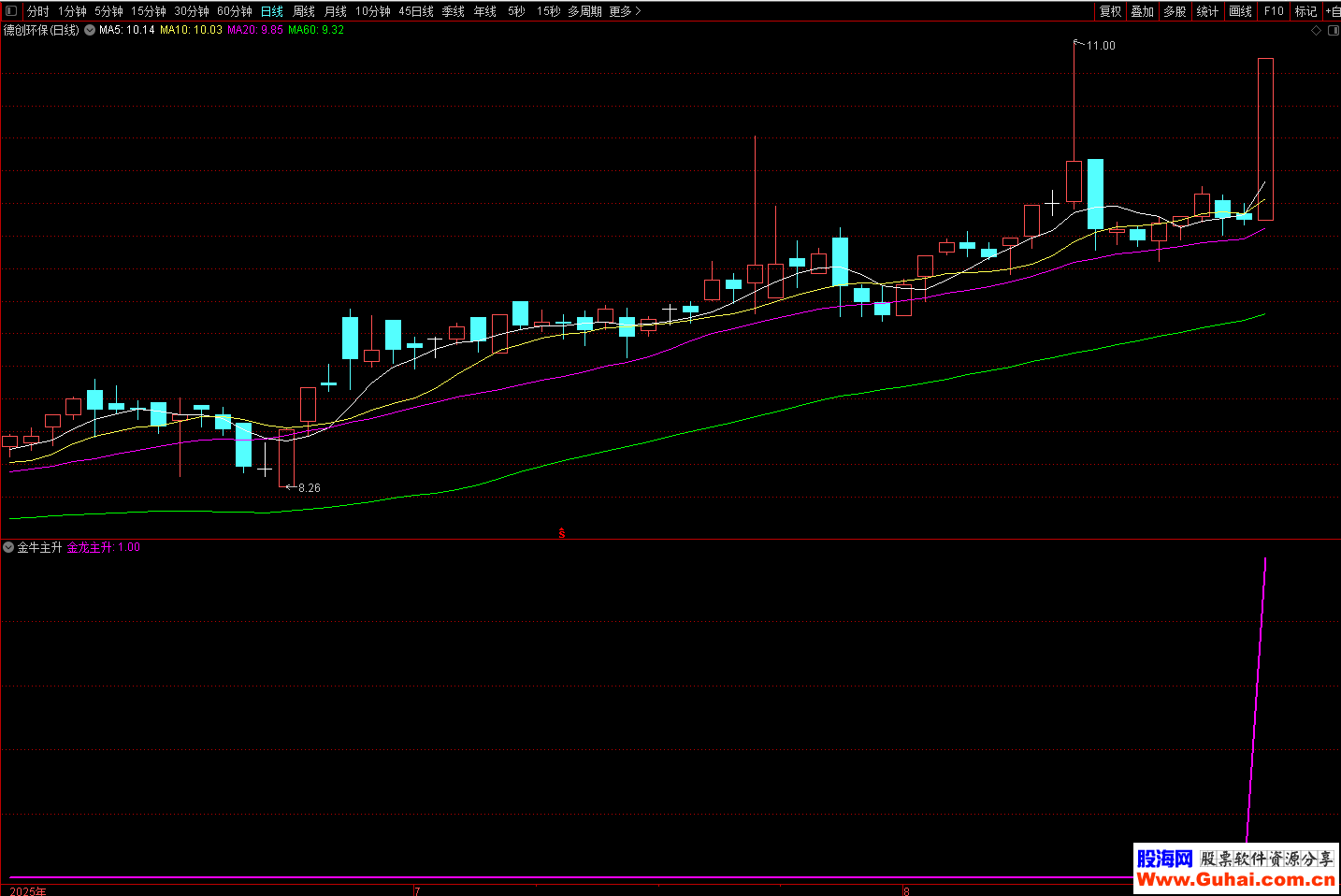Select the 45日线 period

point(416,11)
